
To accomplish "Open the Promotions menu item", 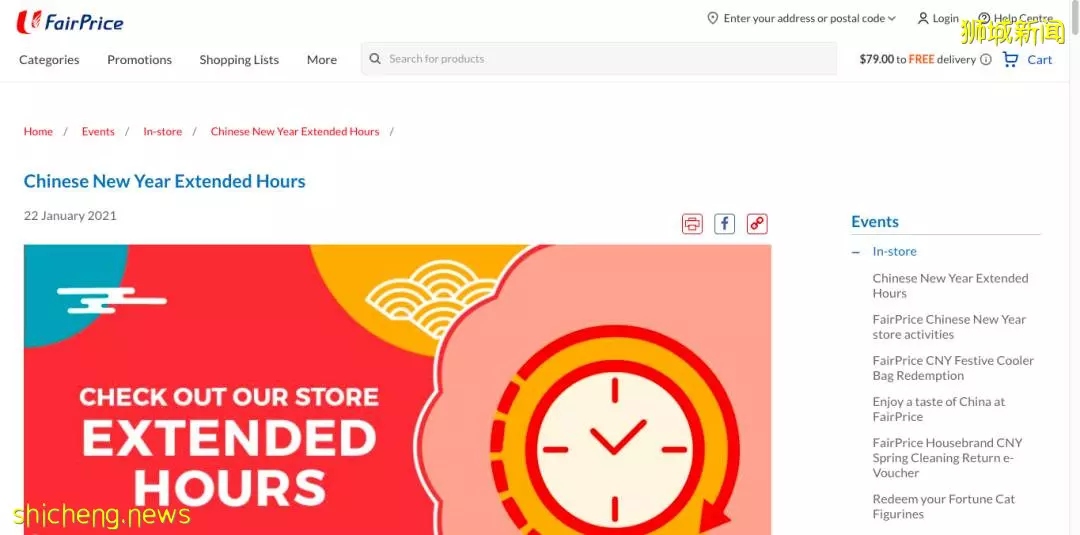I will pyautogui.click(x=139, y=60).
